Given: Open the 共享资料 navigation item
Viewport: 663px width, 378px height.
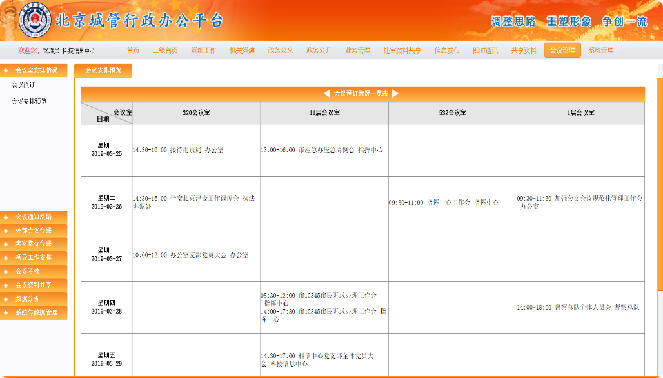Looking at the screenshot, I should point(523,50).
